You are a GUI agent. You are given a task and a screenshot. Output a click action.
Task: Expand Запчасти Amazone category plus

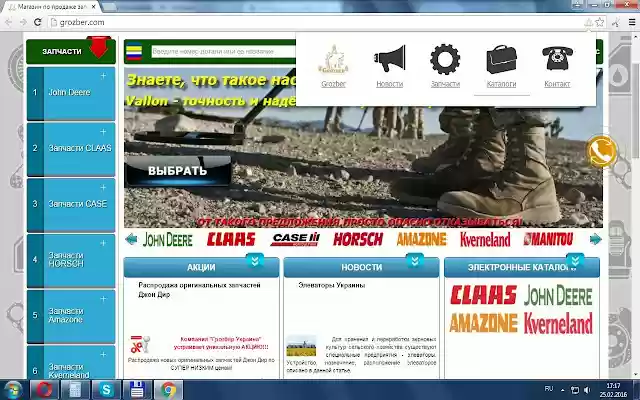(x=103, y=299)
